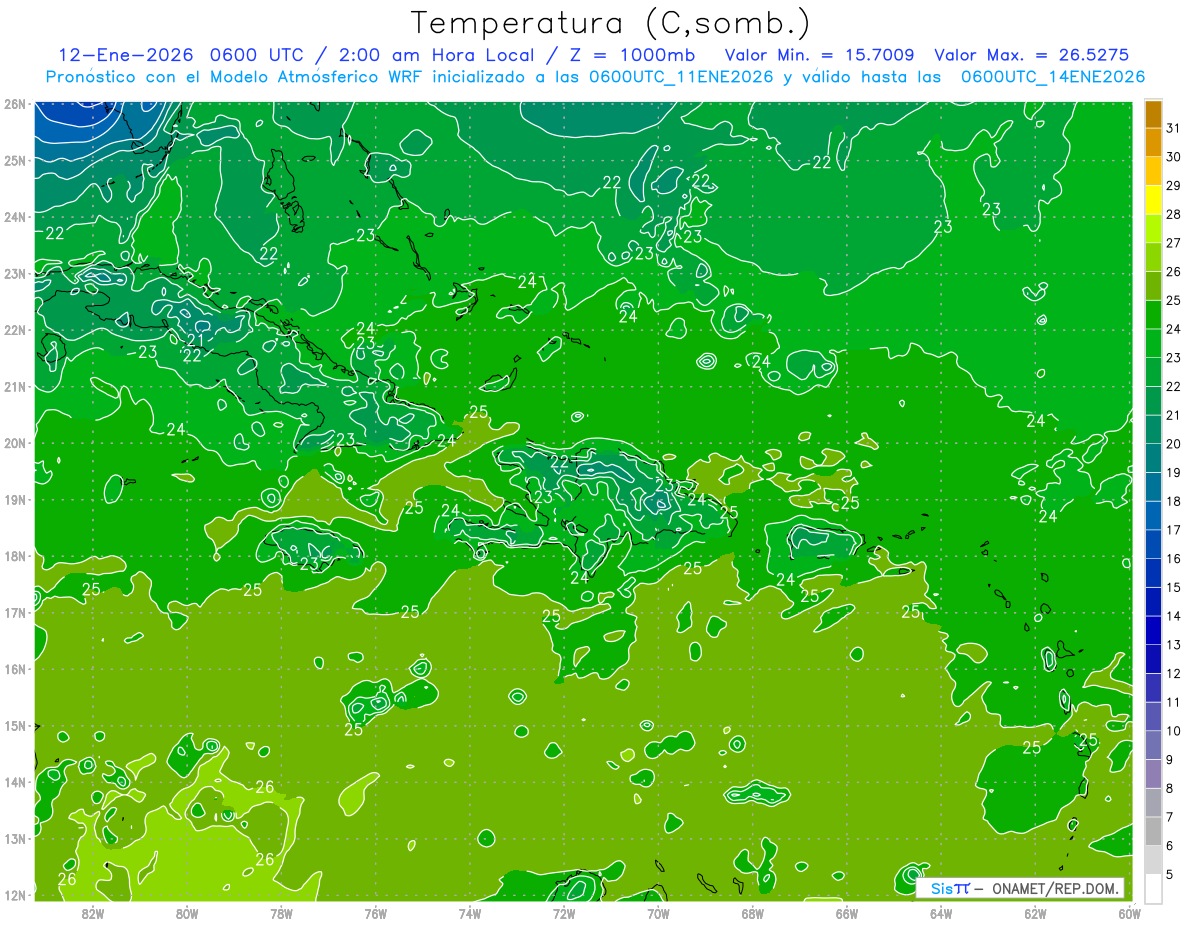
Task: Click the white swatch below 5
Action: coord(1153,887)
